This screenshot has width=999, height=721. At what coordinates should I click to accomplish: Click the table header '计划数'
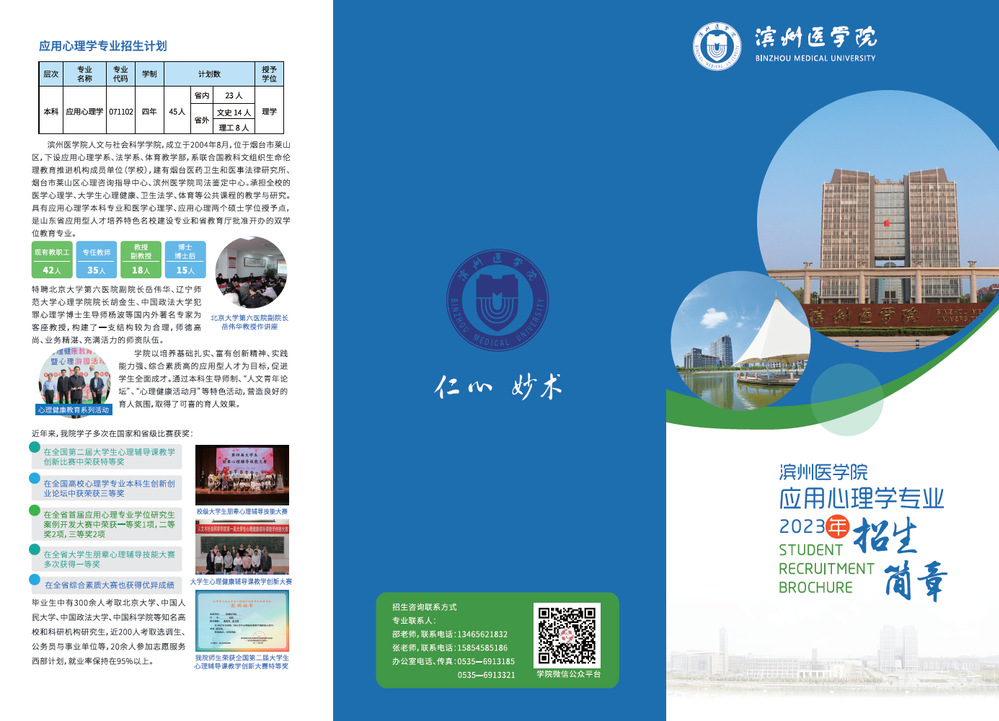click(x=209, y=74)
